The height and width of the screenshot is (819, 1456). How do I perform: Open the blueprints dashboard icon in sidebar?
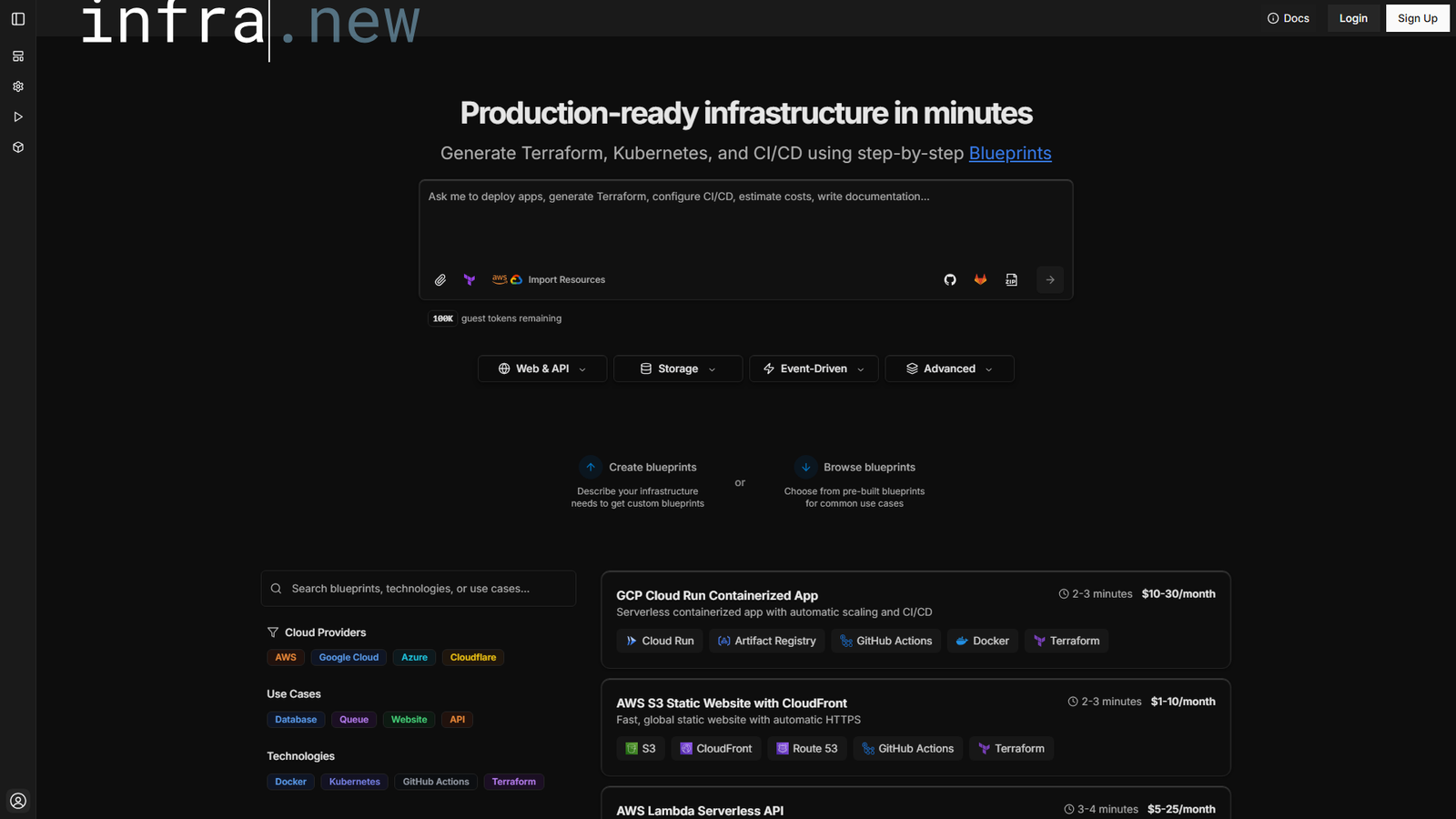(17, 56)
